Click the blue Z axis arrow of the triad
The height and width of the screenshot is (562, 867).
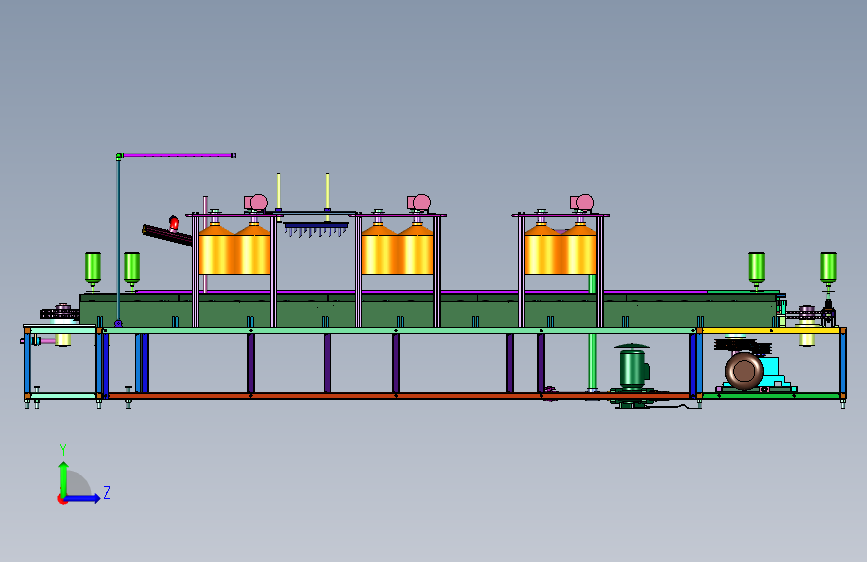pos(82,498)
